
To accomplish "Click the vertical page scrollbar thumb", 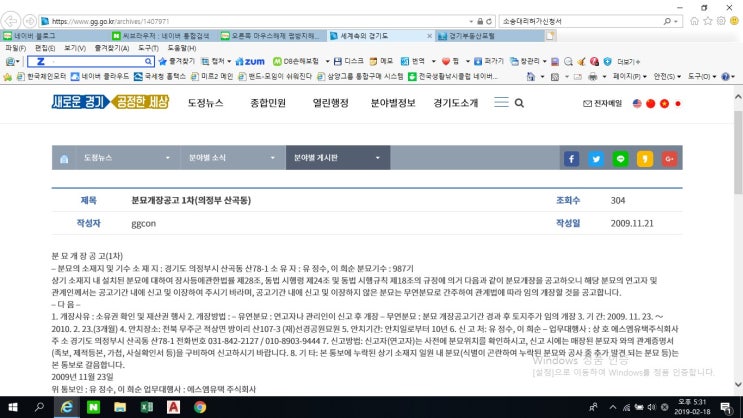I will click(738, 152).
